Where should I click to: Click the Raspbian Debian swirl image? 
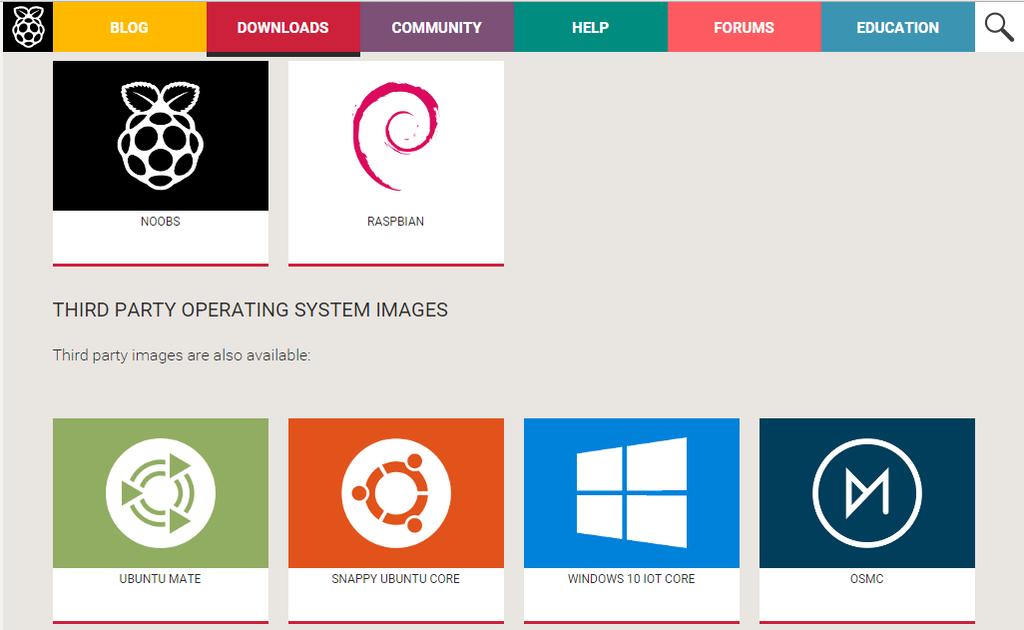coord(396,136)
